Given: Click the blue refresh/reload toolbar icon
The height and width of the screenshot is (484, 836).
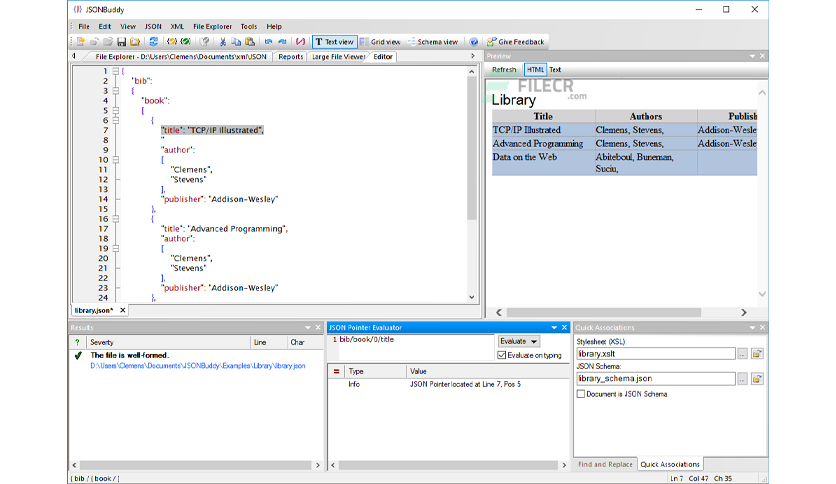Looking at the screenshot, I should (x=154, y=42).
